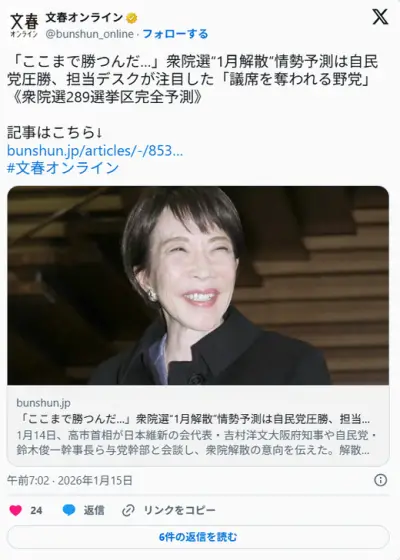Click the 文春オンライン profile avatar

point(24,25)
